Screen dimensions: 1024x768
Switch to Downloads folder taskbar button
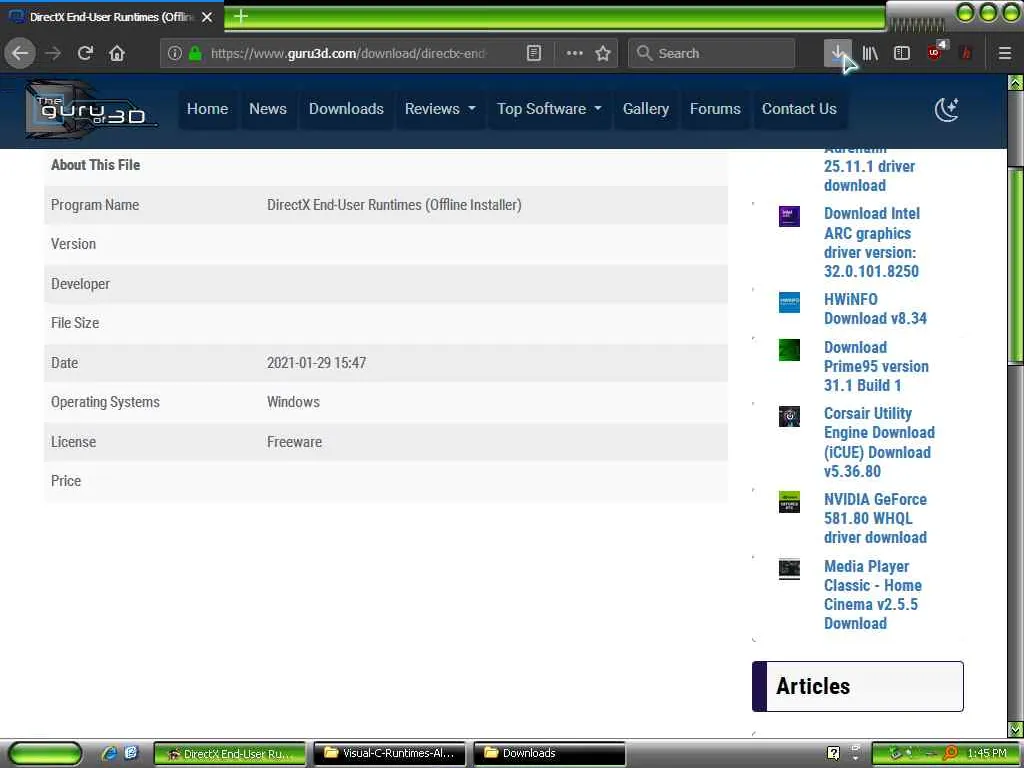(x=549, y=754)
